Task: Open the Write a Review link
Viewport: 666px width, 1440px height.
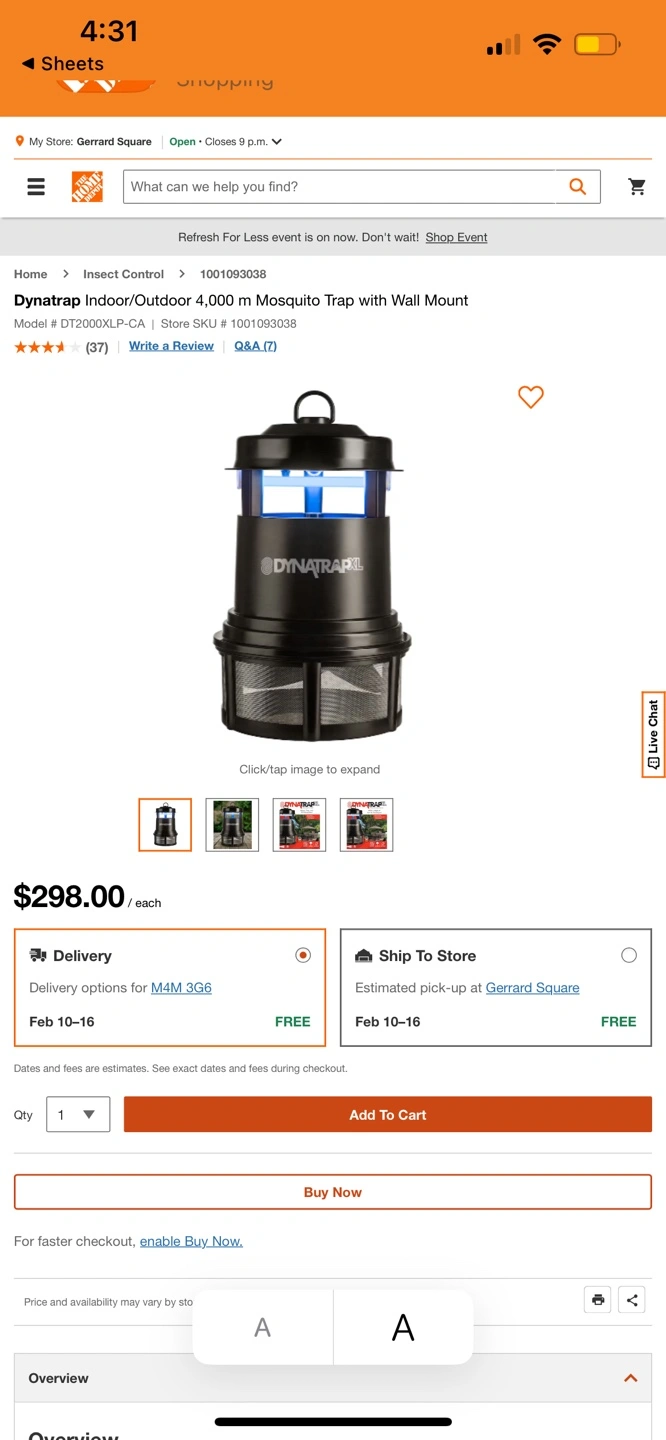Action: point(171,346)
